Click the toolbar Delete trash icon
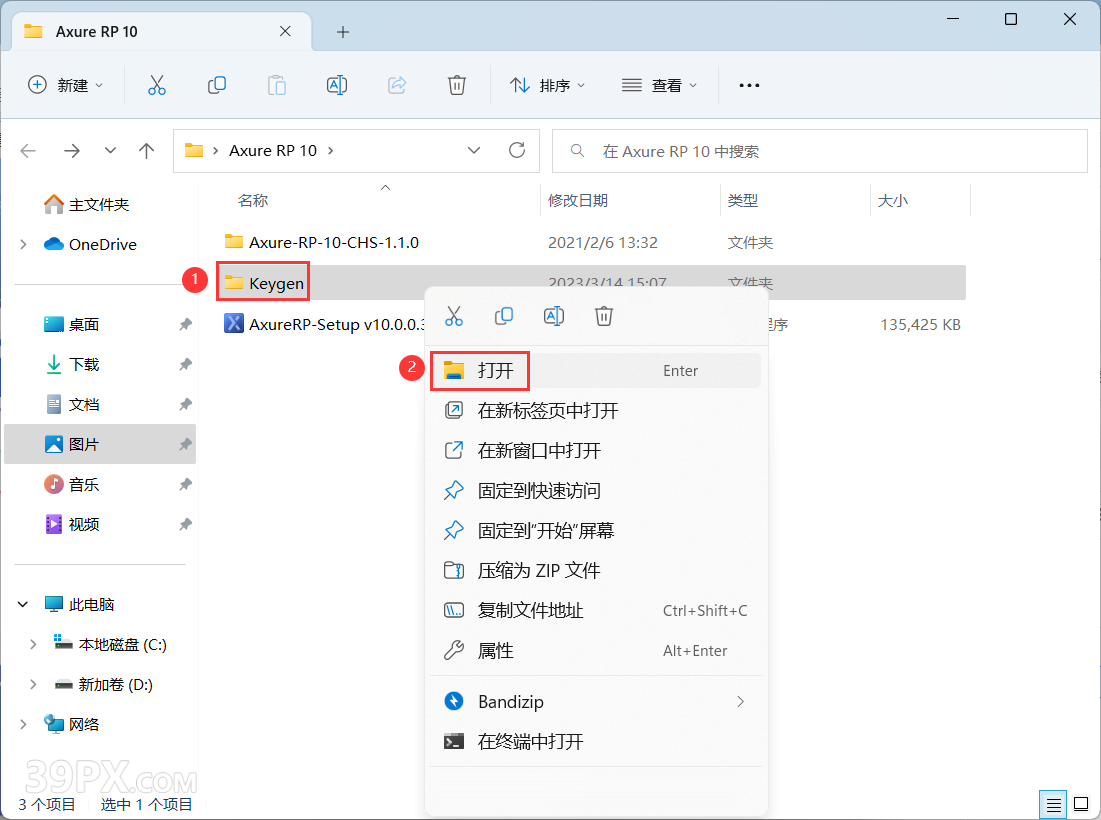 coord(457,86)
